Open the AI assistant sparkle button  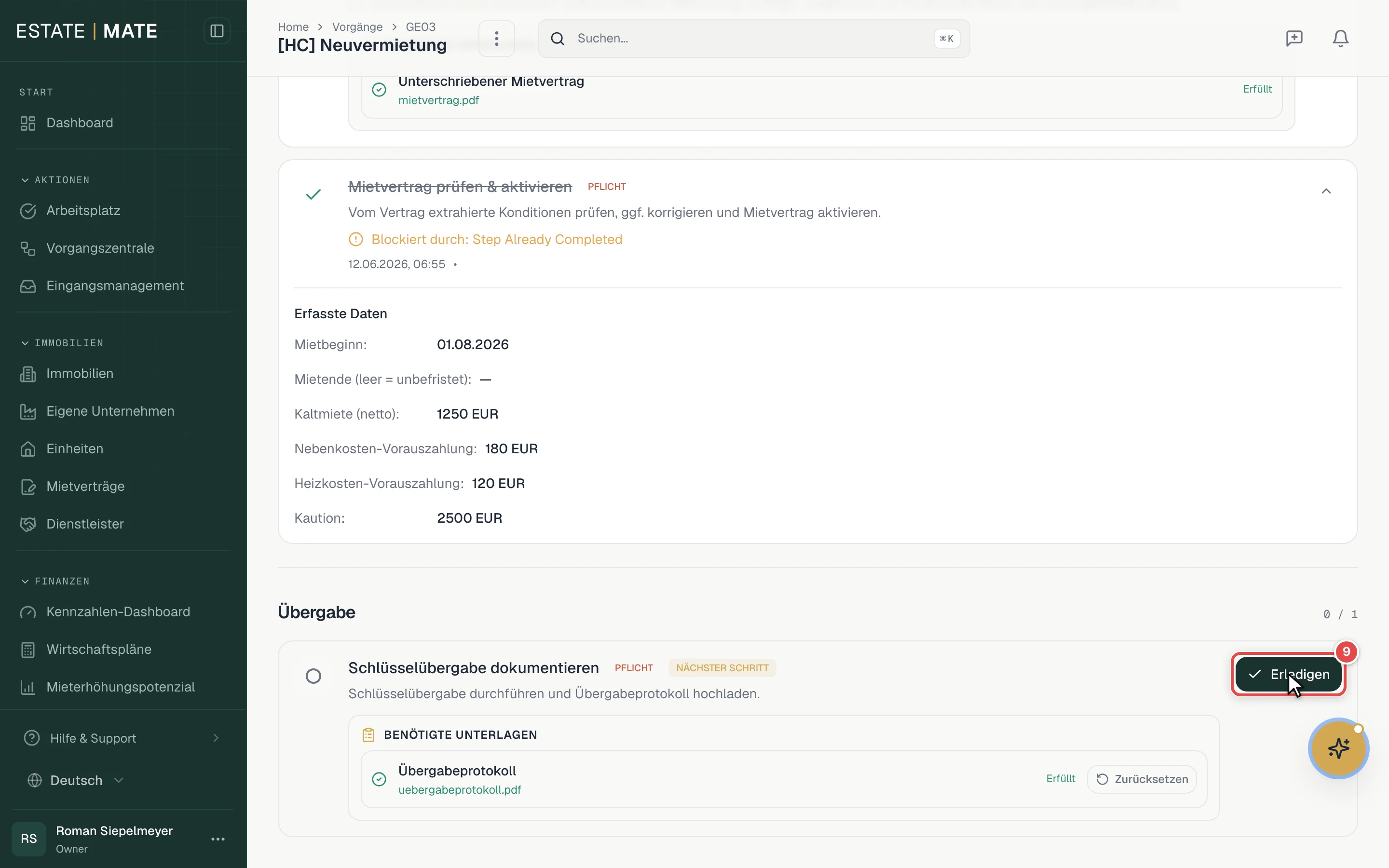point(1338,748)
